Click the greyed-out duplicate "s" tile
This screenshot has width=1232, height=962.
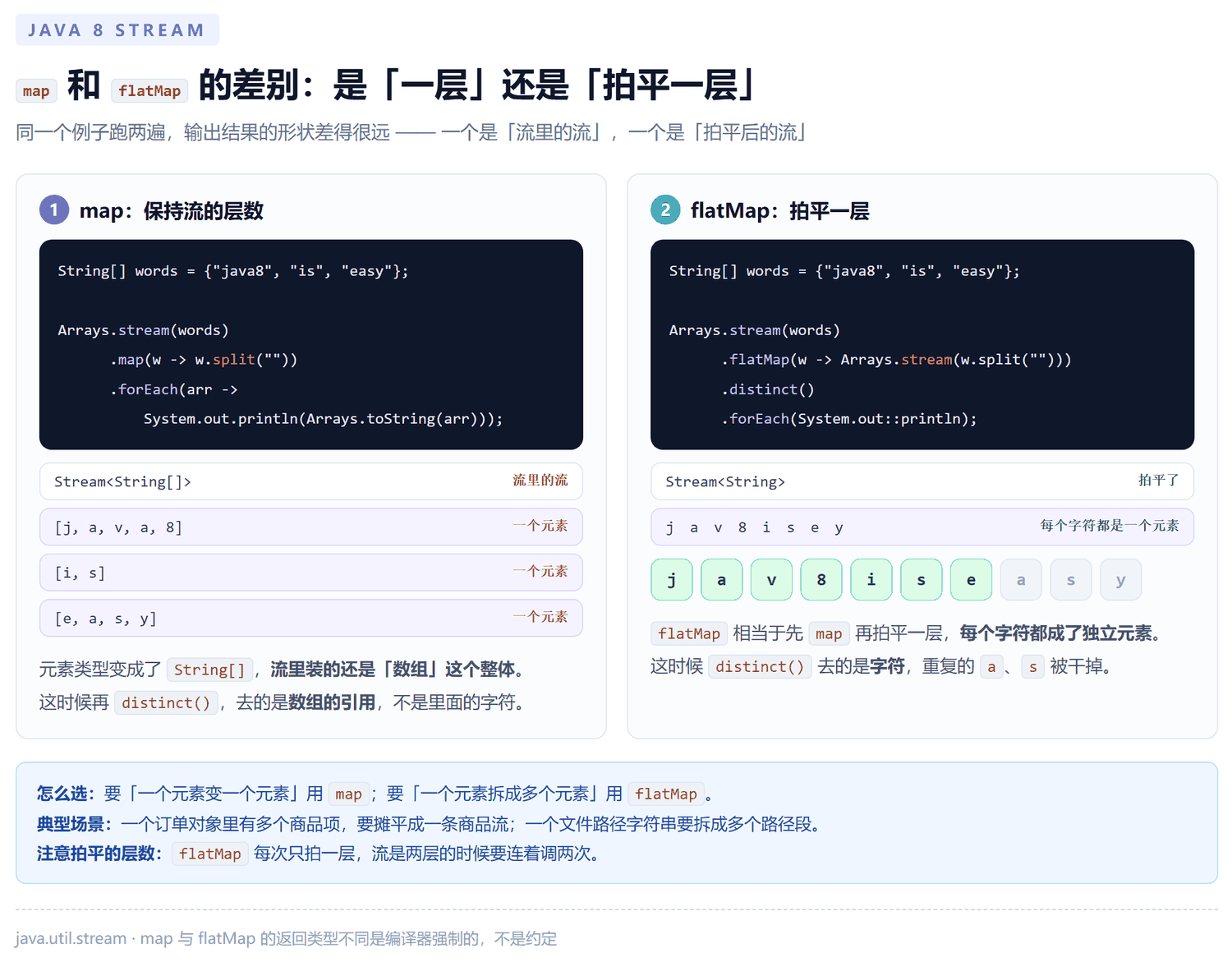pyautogui.click(x=1071, y=580)
